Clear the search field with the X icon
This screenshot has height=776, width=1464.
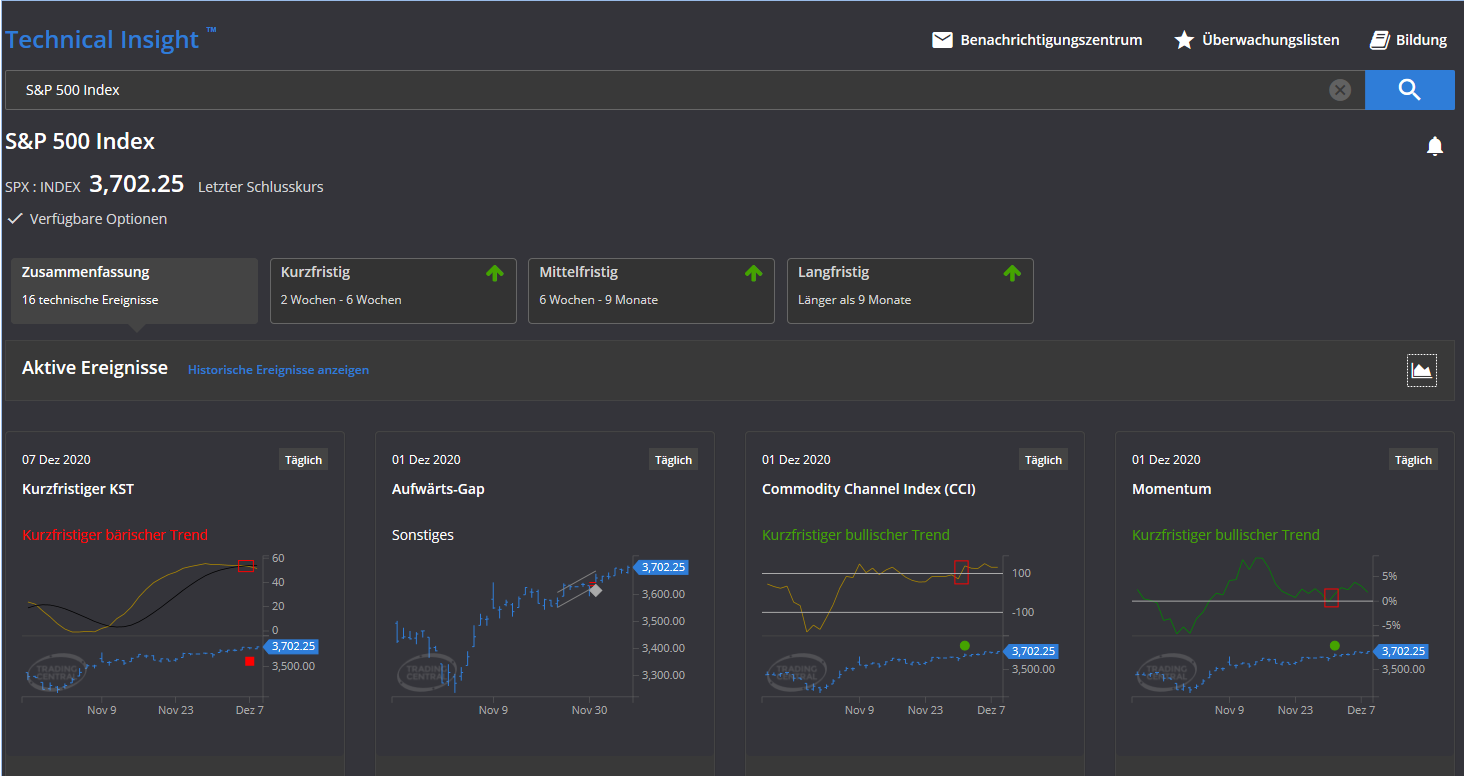click(x=1340, y=90)
